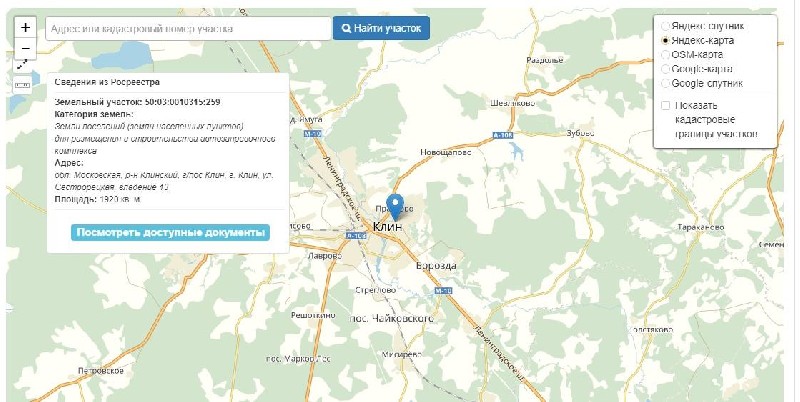The width and height of the screenshot is (800, 402).
Task: Choose Google-карта base layer
Action: (665, 69)
